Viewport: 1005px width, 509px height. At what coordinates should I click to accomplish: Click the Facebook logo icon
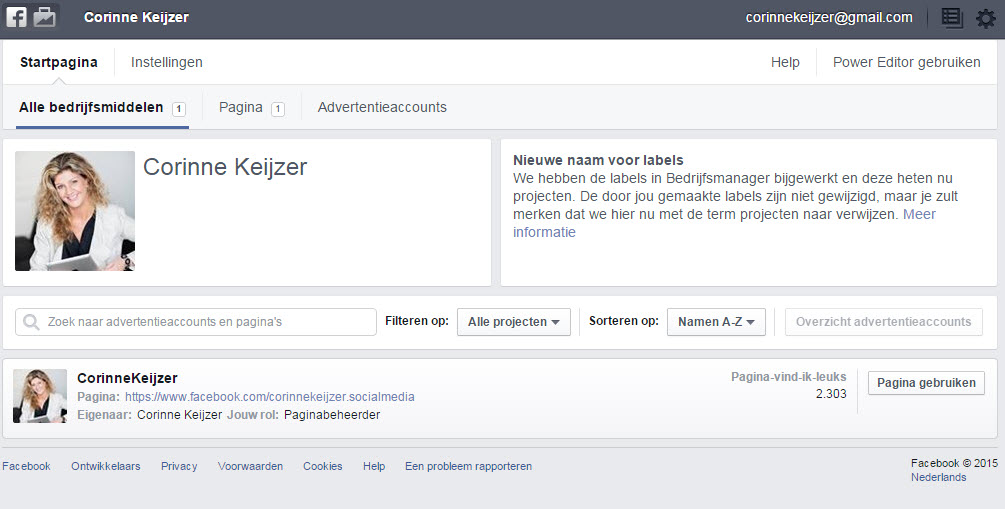[16, 17]
